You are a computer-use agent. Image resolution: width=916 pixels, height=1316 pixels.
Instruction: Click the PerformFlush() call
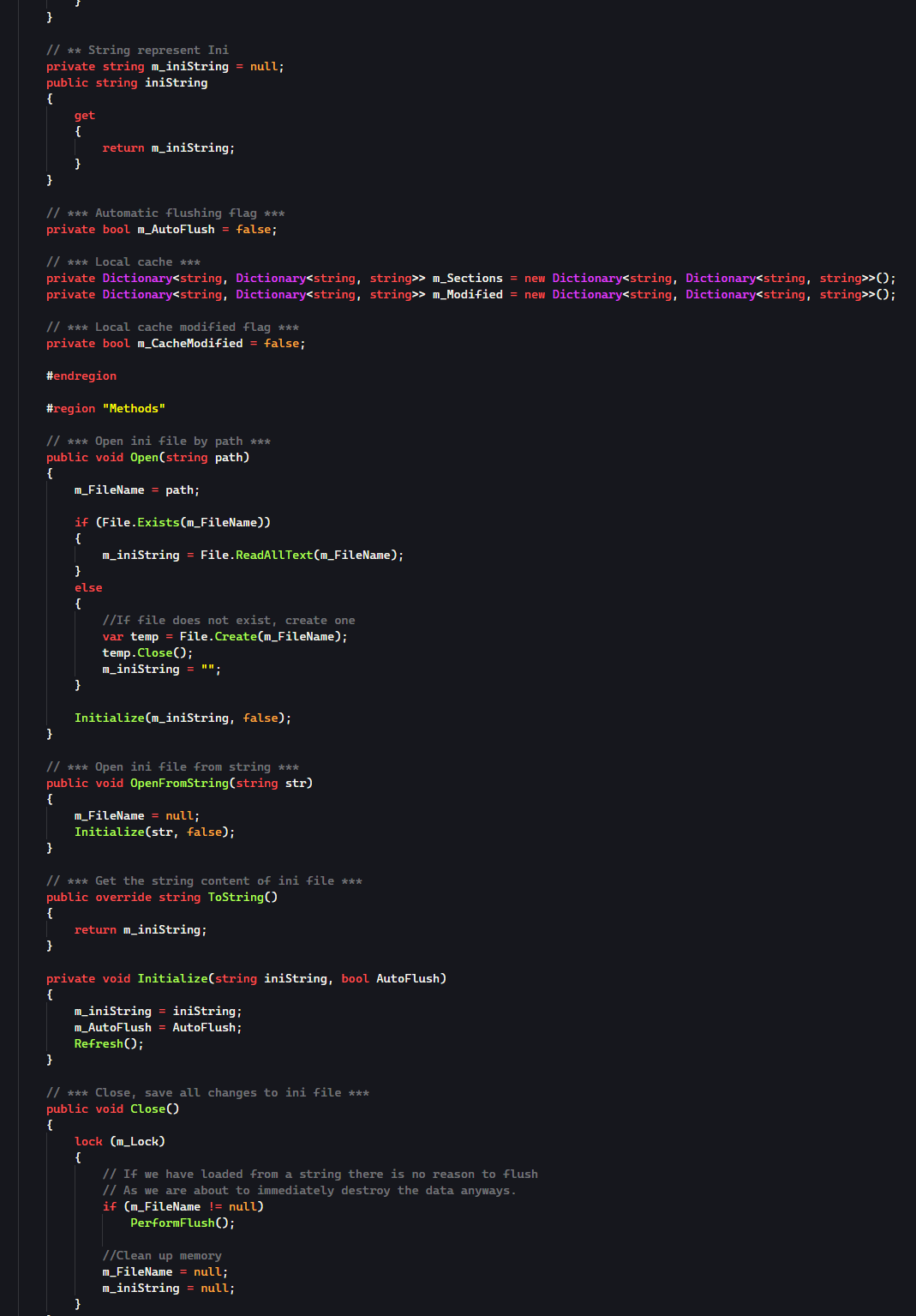182,1223
